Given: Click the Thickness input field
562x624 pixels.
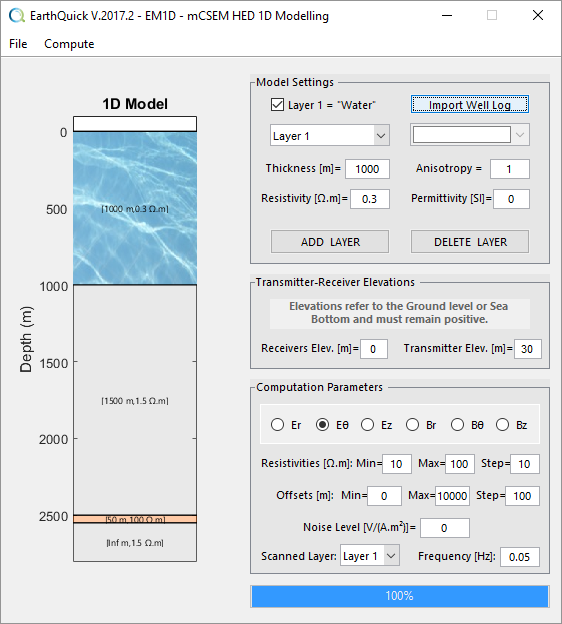Looking at the screenshot, I should 367,169.
